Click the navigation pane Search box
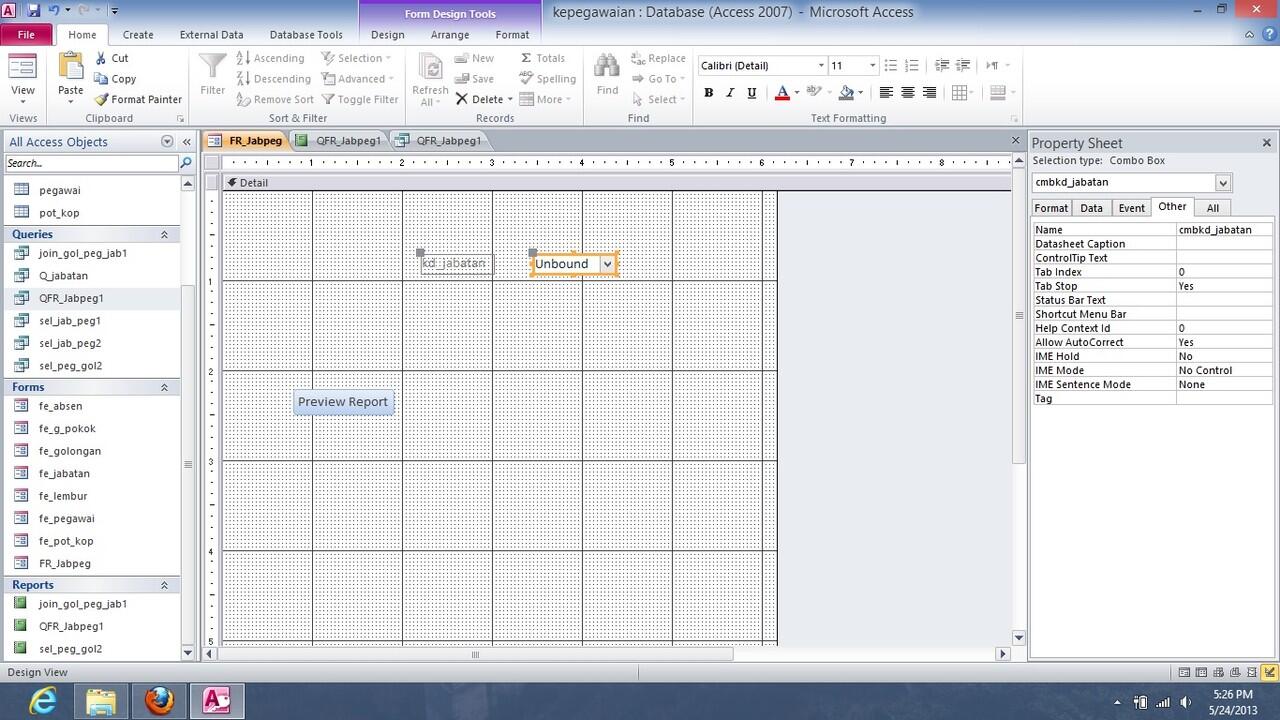Screen dimensions: 1280x720 90,163
